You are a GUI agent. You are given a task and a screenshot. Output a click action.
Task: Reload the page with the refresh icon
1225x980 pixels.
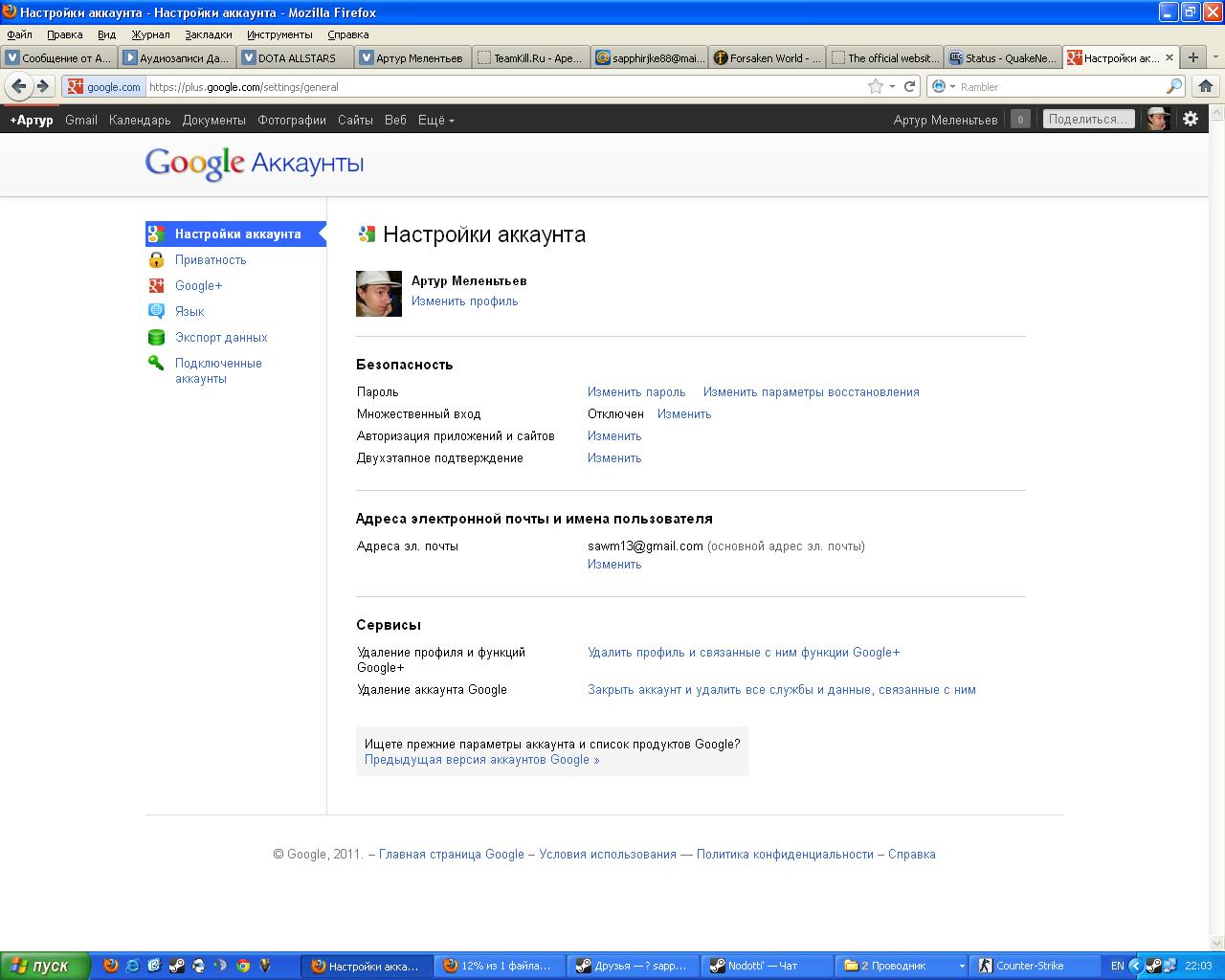coord(910,86)
